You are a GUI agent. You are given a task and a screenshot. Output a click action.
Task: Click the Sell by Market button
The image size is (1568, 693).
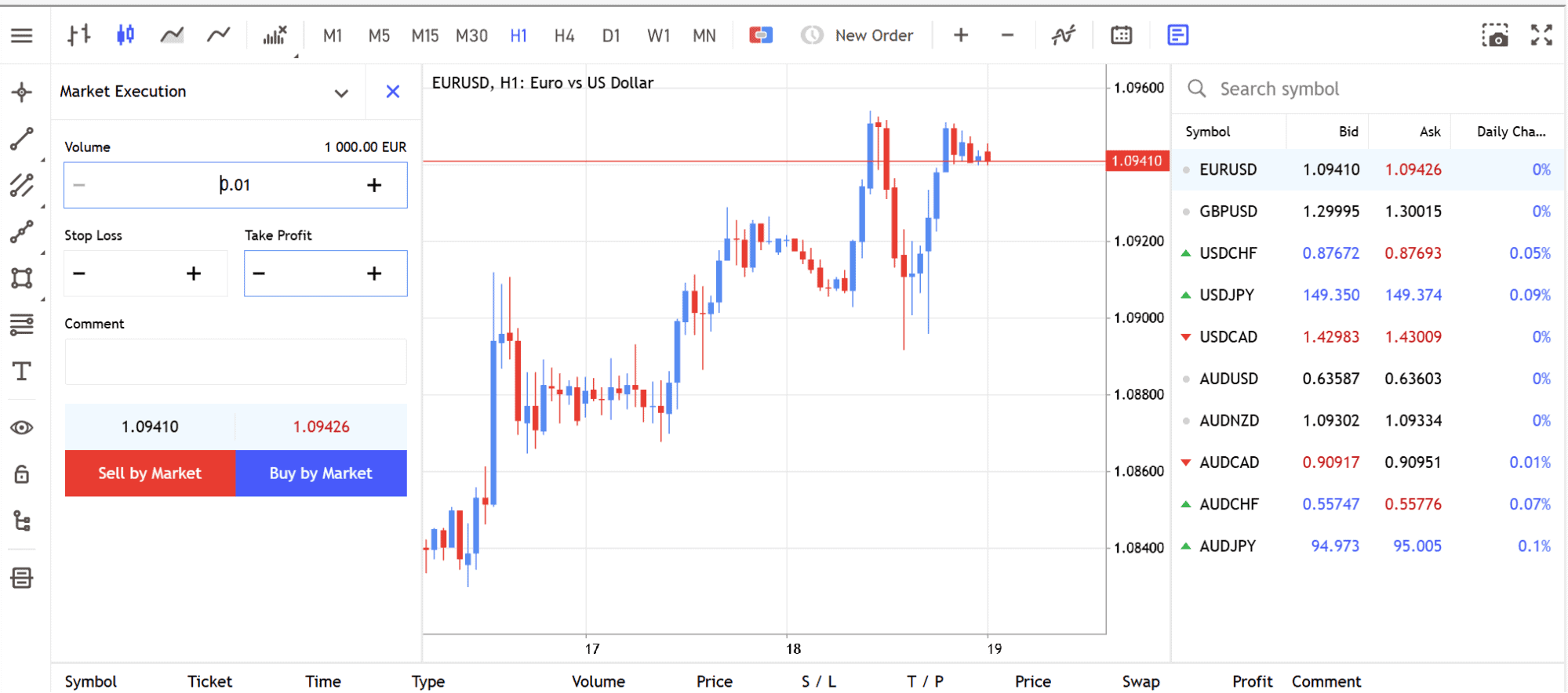[x=150, y=473]
